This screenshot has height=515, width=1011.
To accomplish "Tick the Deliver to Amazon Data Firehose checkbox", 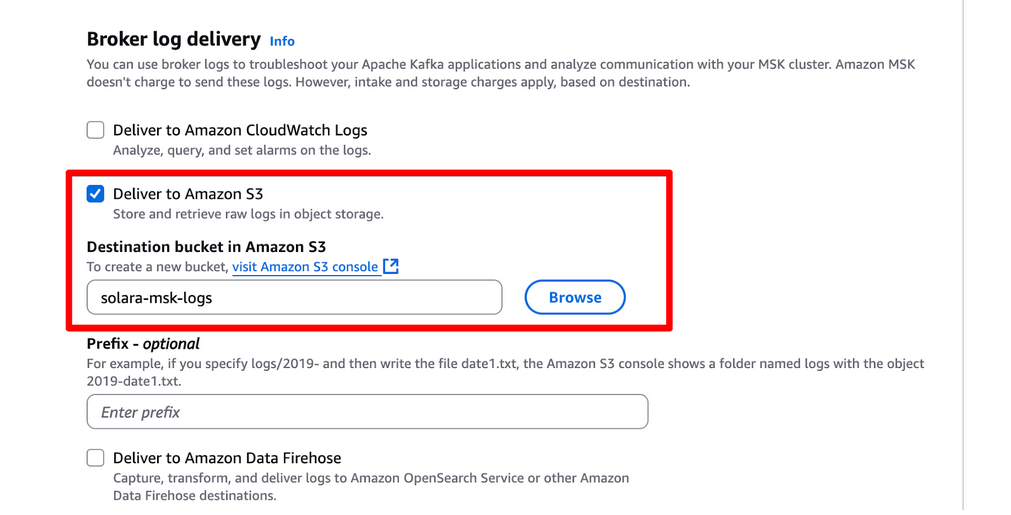I will (96, 458).
